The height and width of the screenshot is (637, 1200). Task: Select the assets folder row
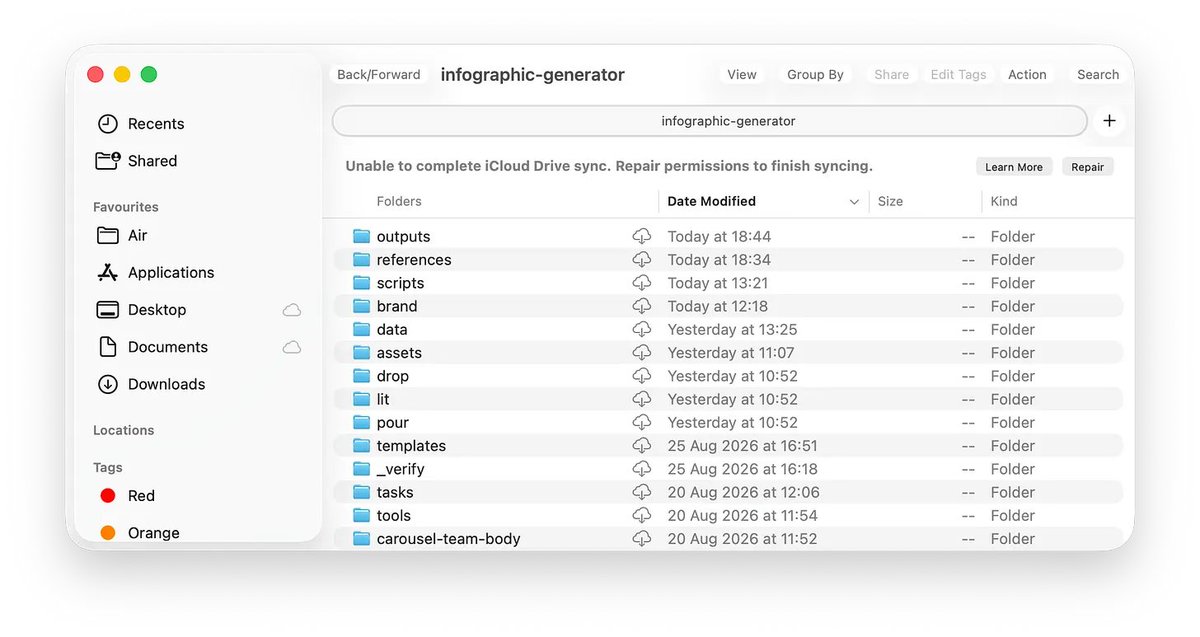728,353
